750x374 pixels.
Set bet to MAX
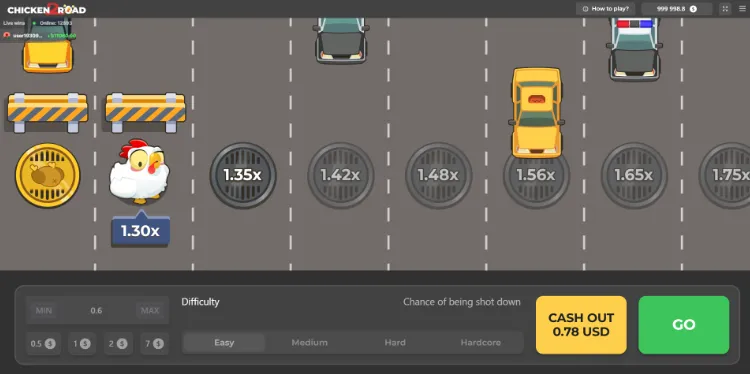coord(150,310)
